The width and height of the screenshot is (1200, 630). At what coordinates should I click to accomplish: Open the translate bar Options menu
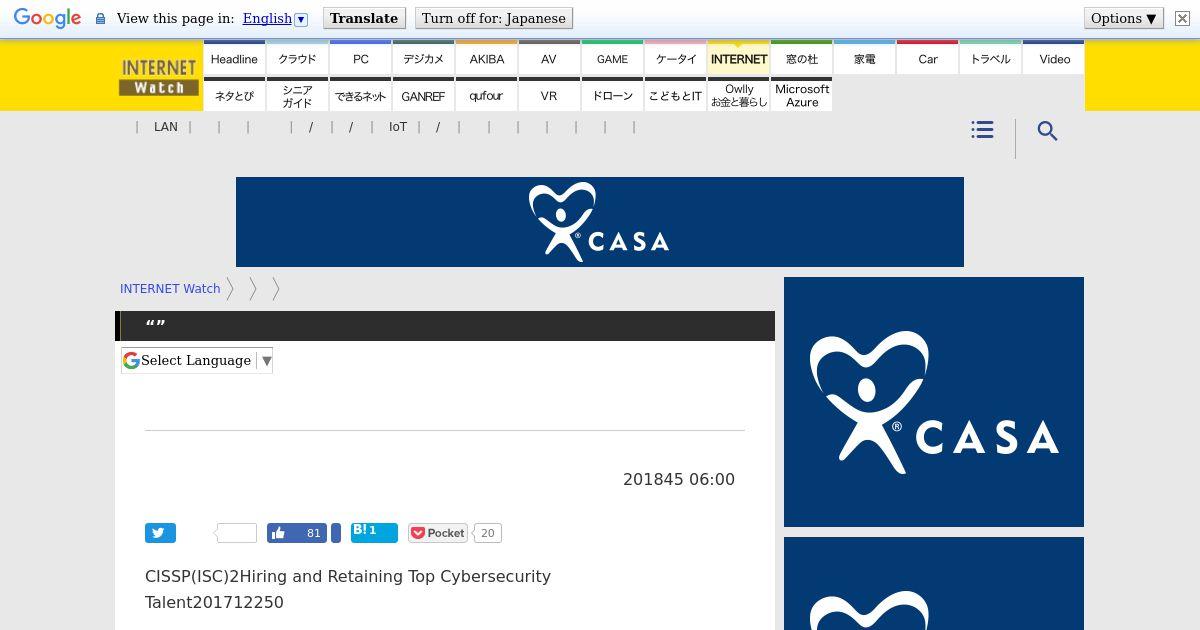point(1124,18)
